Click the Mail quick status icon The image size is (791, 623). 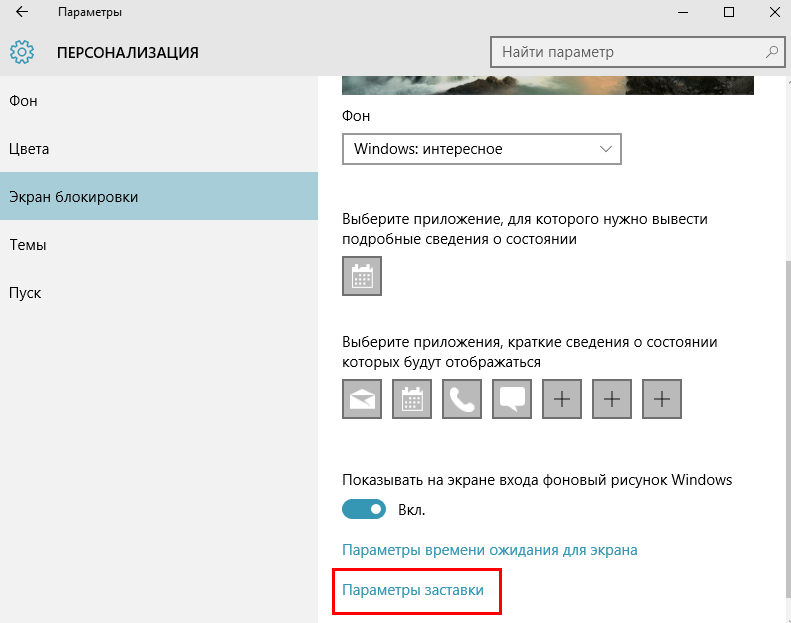tap(362, 399)
